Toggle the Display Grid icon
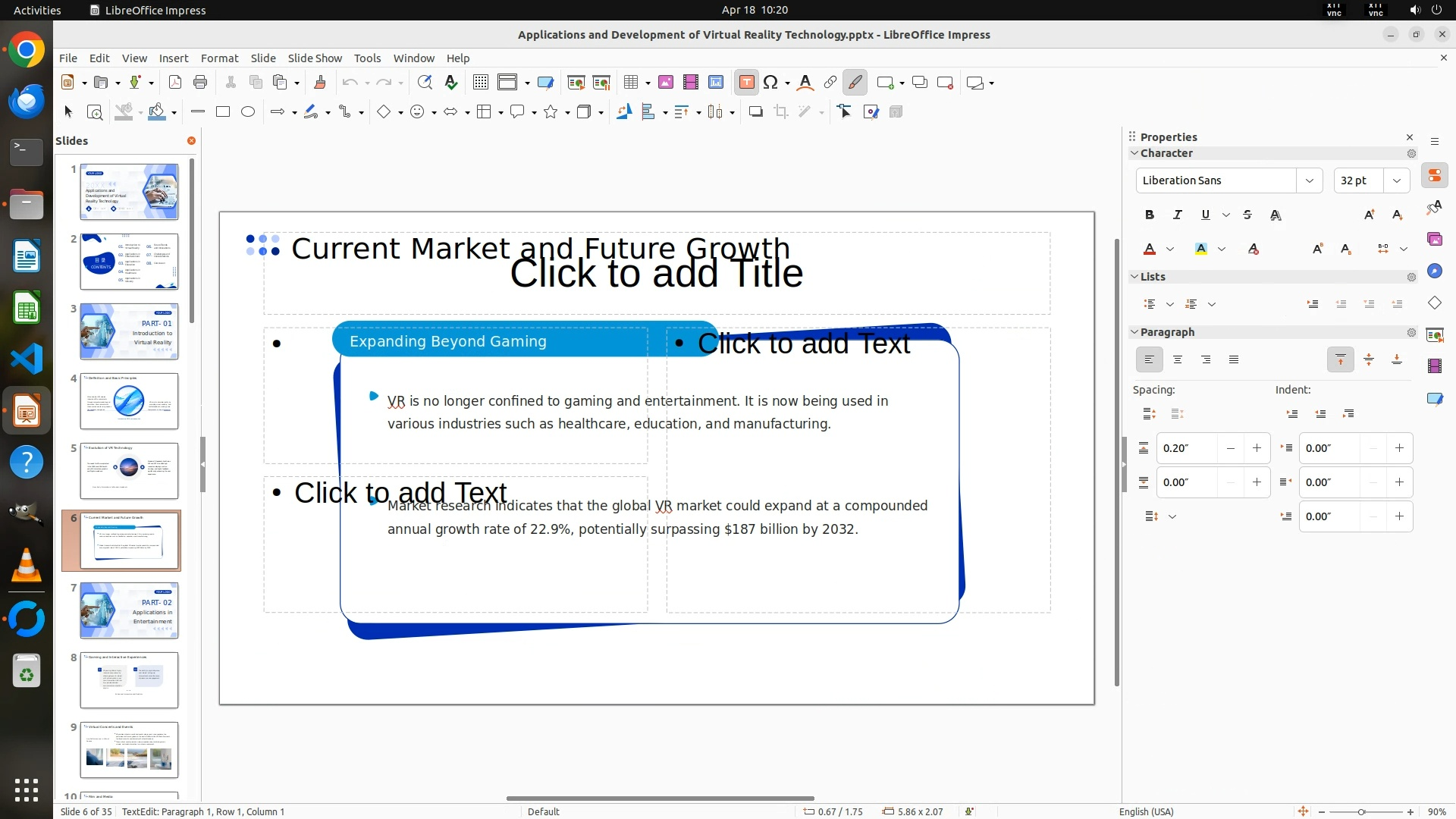Screen dimensions: 1456x819 [x=480, y=83]
